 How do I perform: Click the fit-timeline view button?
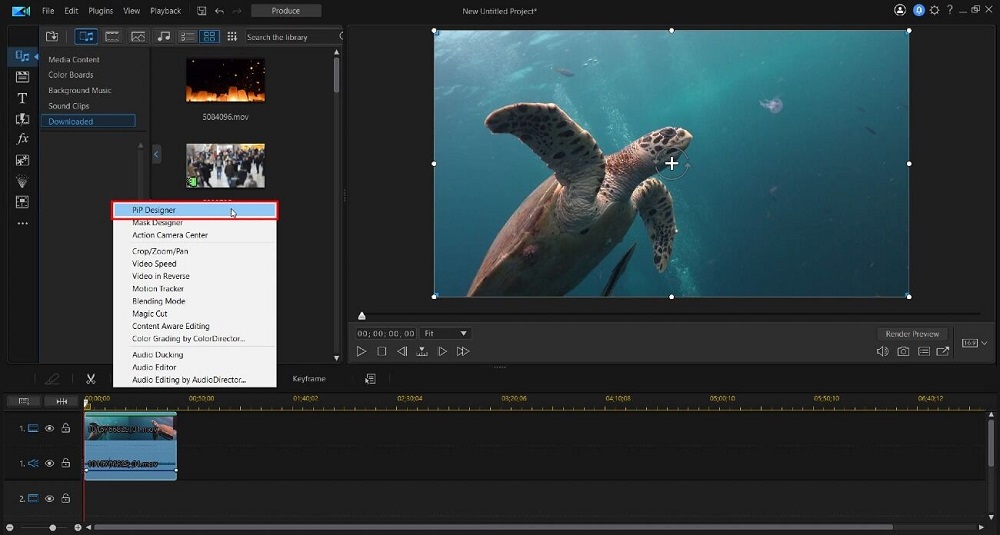point(62,401)
